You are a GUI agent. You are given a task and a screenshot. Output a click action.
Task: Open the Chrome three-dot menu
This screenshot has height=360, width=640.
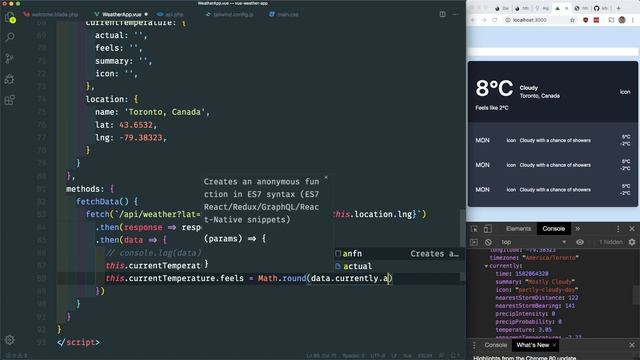[633, 20]
